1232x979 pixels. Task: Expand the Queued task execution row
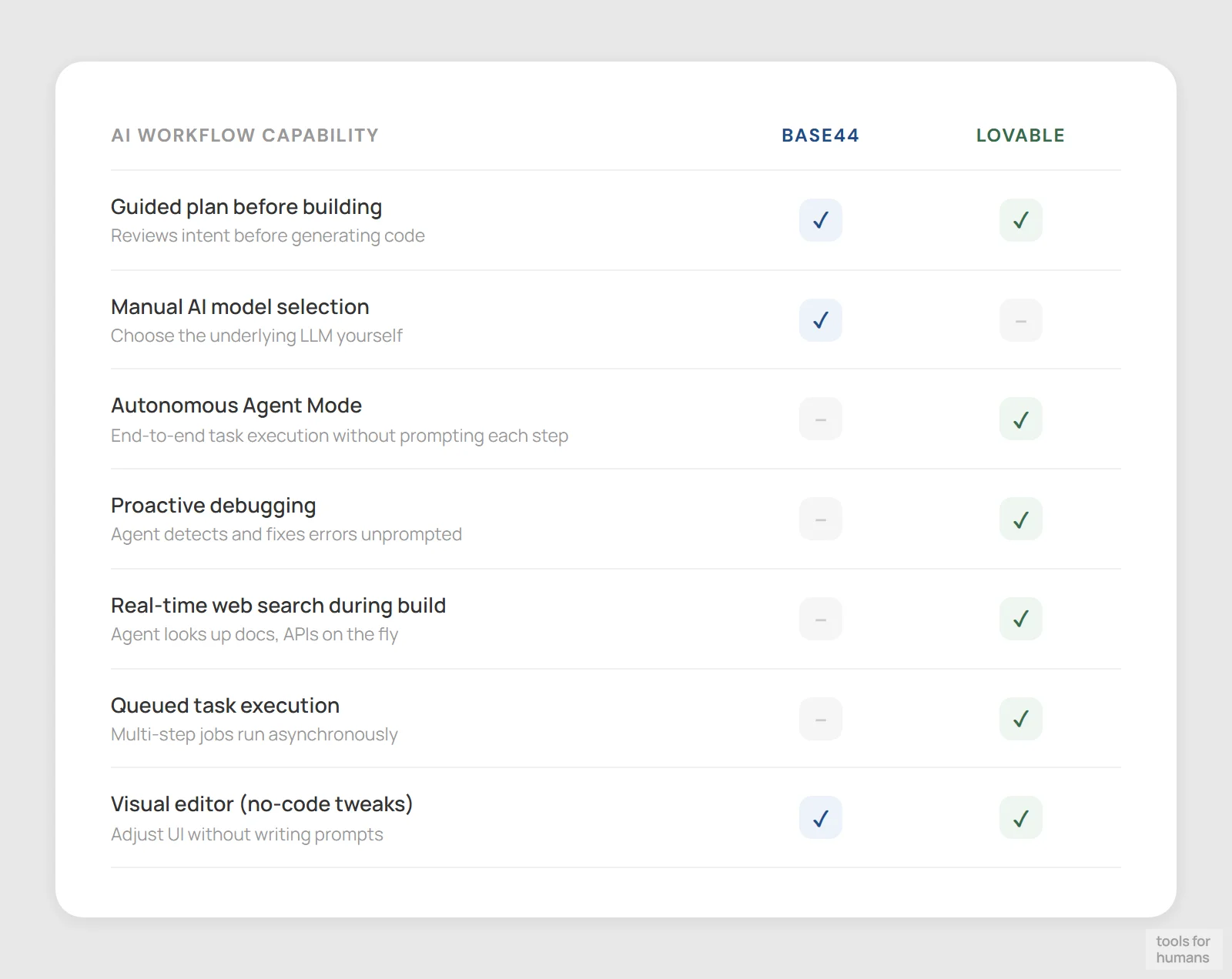pos(225,705)
